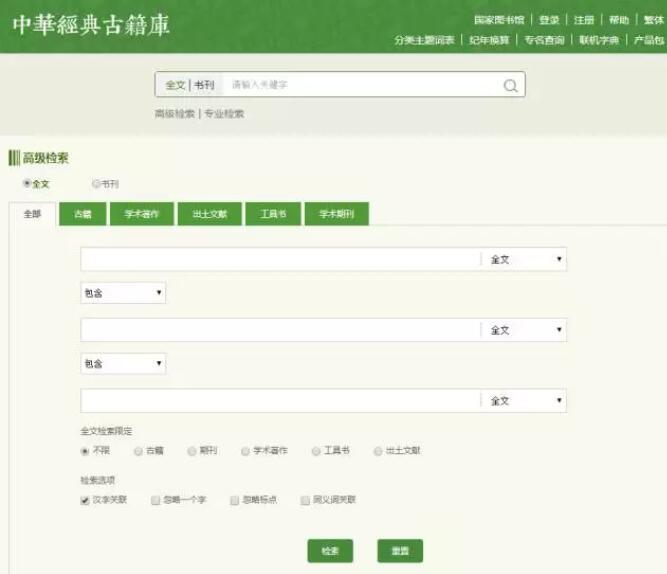This screenshot has width=667, height=574.
Task: Expand the first 包含 operator dropdown
Action: point(123,294)
